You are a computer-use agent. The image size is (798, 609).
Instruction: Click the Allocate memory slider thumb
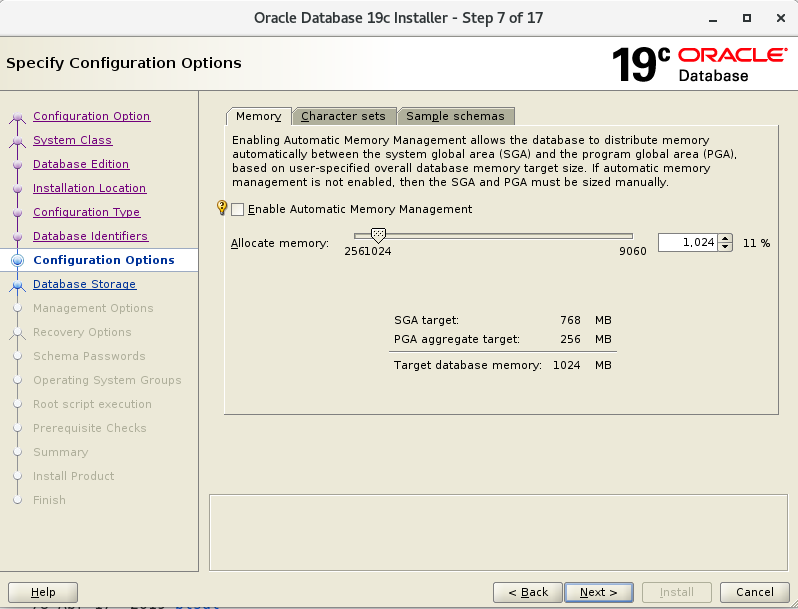pyautogui.click(x=378, y=235)
